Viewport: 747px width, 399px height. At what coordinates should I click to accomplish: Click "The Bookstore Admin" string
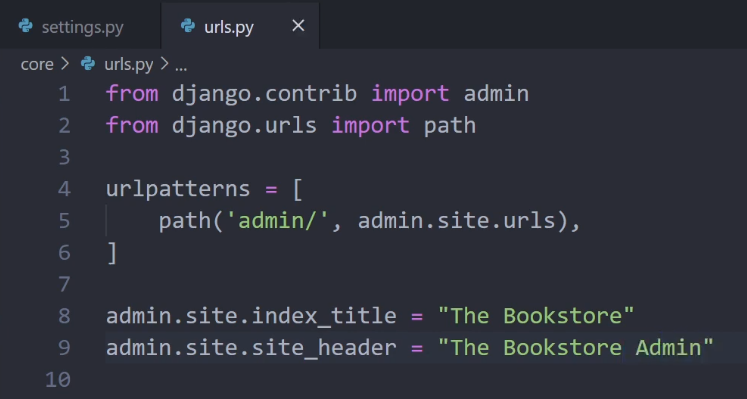pyautogui.click(x=575, y=348)
